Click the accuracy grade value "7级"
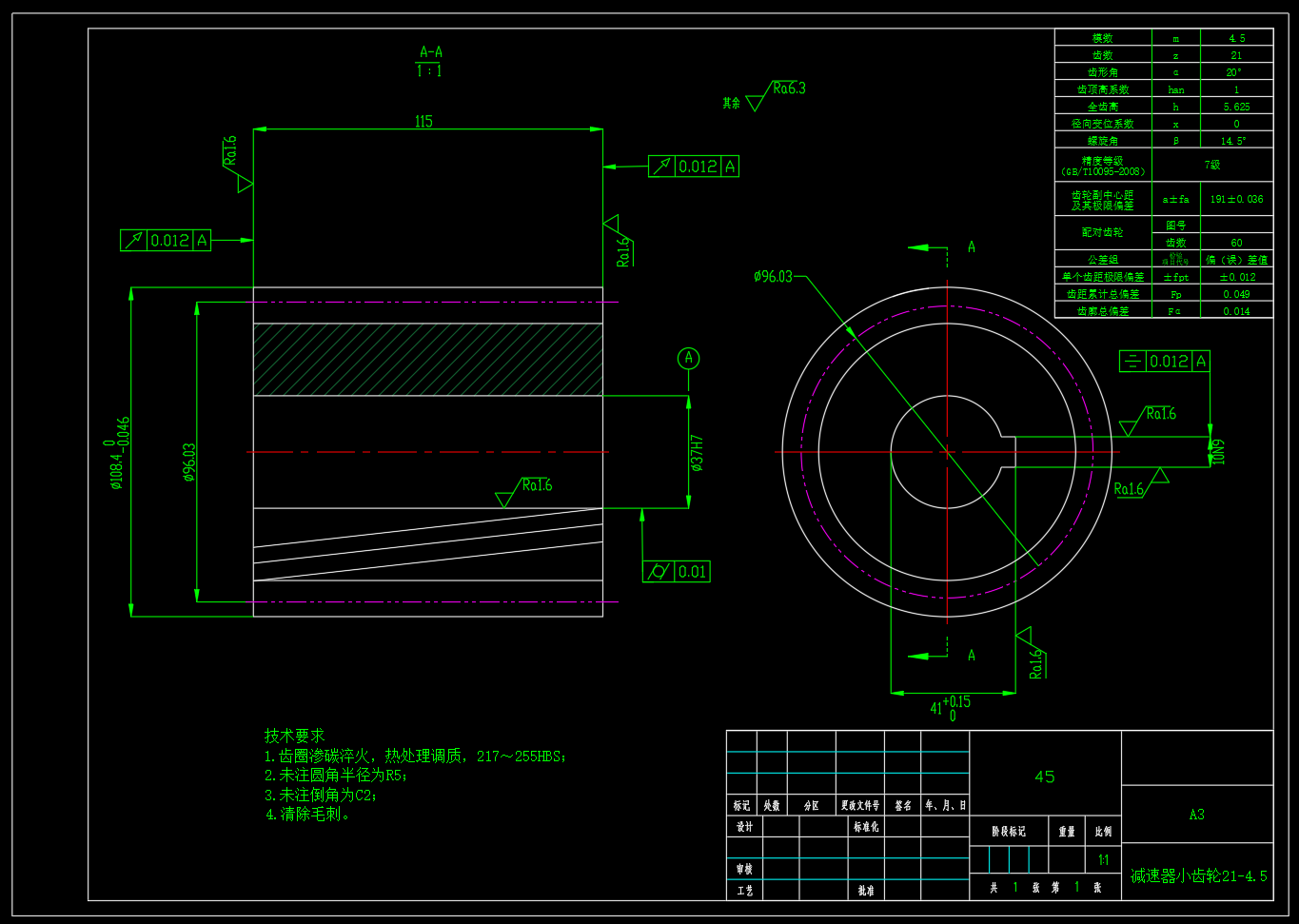Screen dimensions: 1299x924 (x=1212, y=165)
